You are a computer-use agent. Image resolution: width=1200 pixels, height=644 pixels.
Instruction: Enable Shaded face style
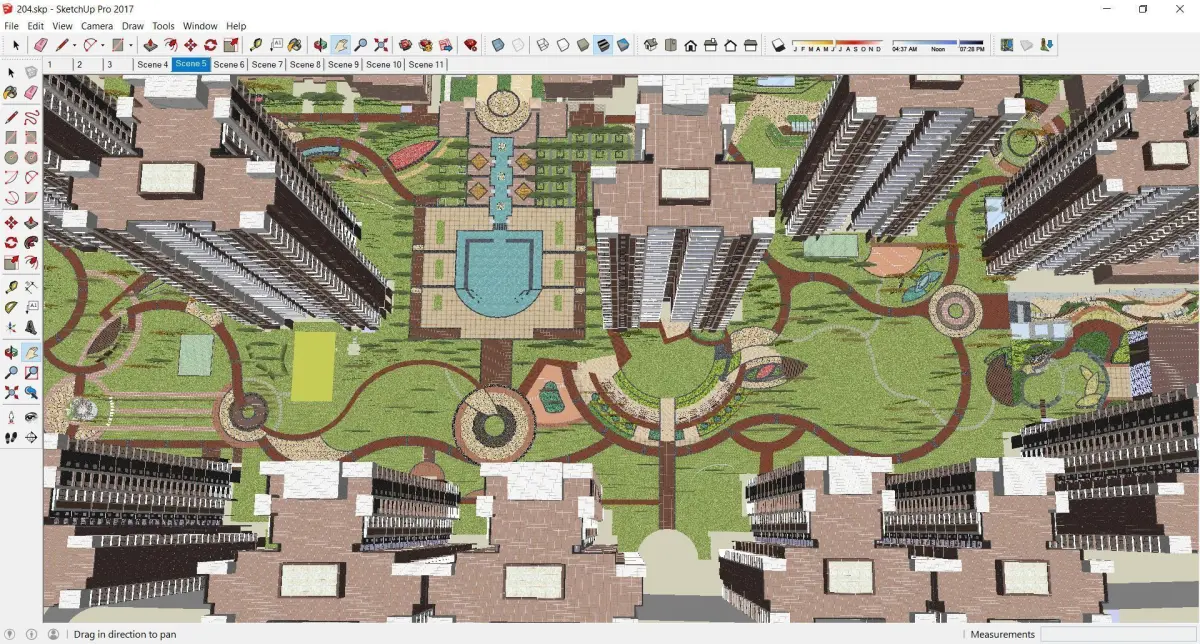583,45
